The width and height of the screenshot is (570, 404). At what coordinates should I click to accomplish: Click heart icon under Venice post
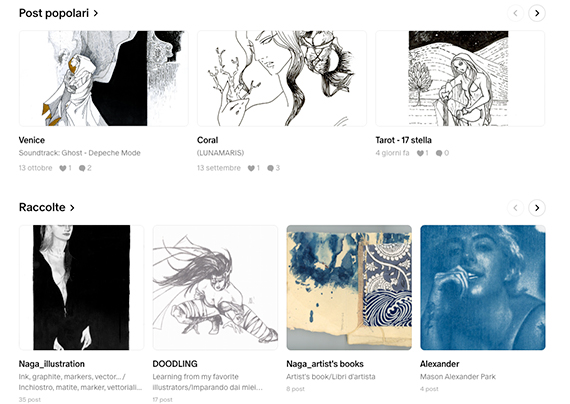click(63, 168)
